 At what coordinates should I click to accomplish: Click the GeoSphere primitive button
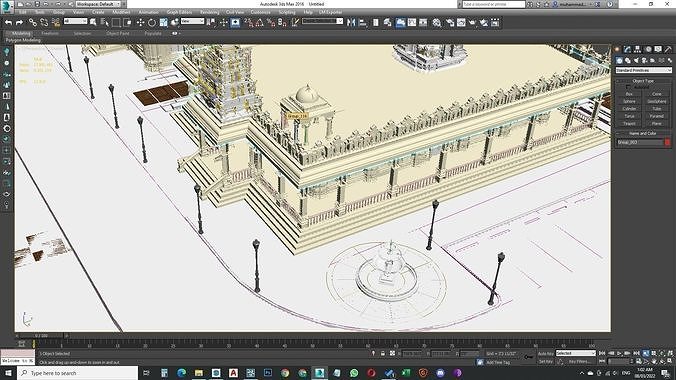coord(657,101)
